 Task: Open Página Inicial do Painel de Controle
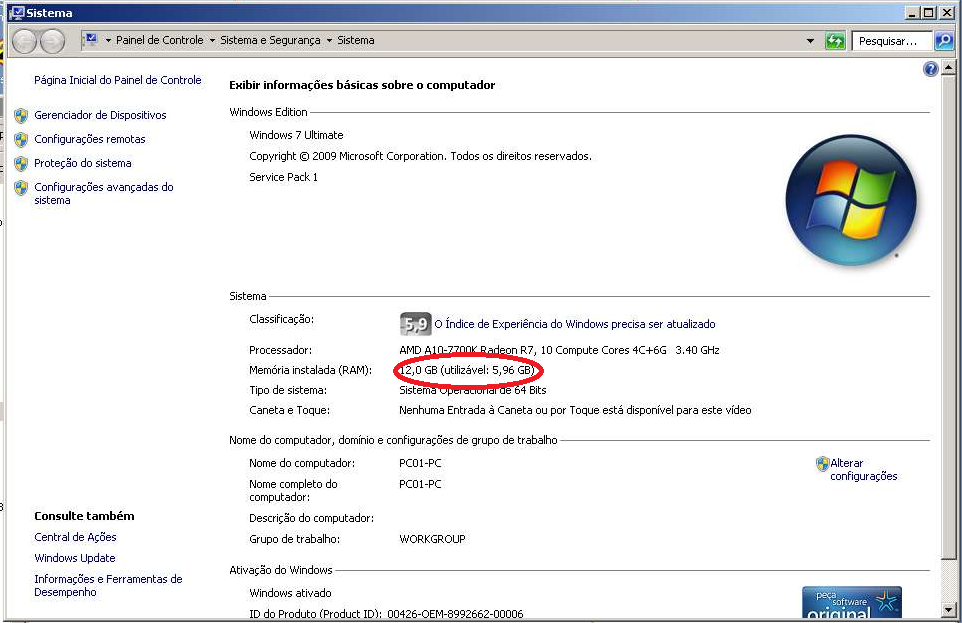pyautogui.click(x=118, y=80)
